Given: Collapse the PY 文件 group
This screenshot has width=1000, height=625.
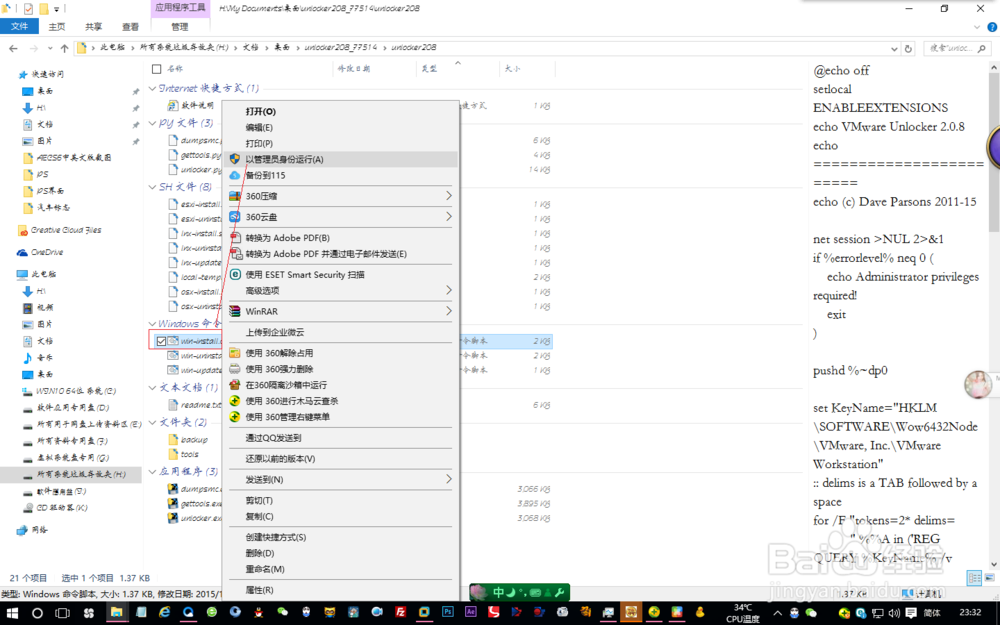Looking at the screenshot, I should coord(152,122).
